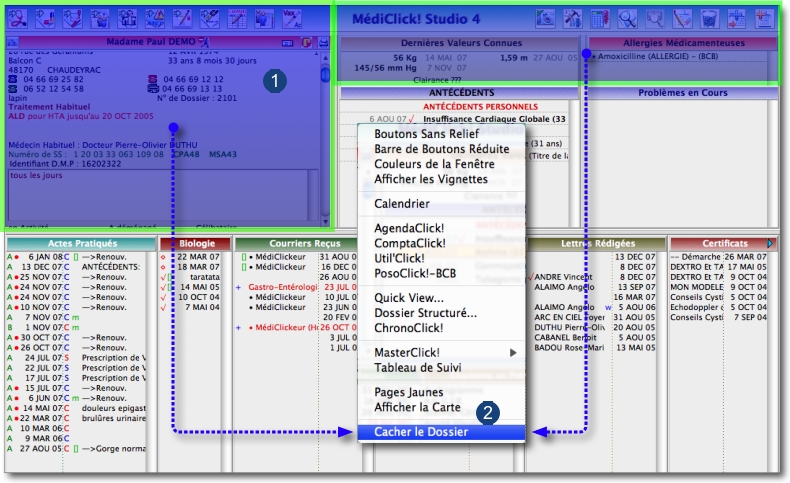
Task: Click the printer icon in patient header
Action: [323, 43]
